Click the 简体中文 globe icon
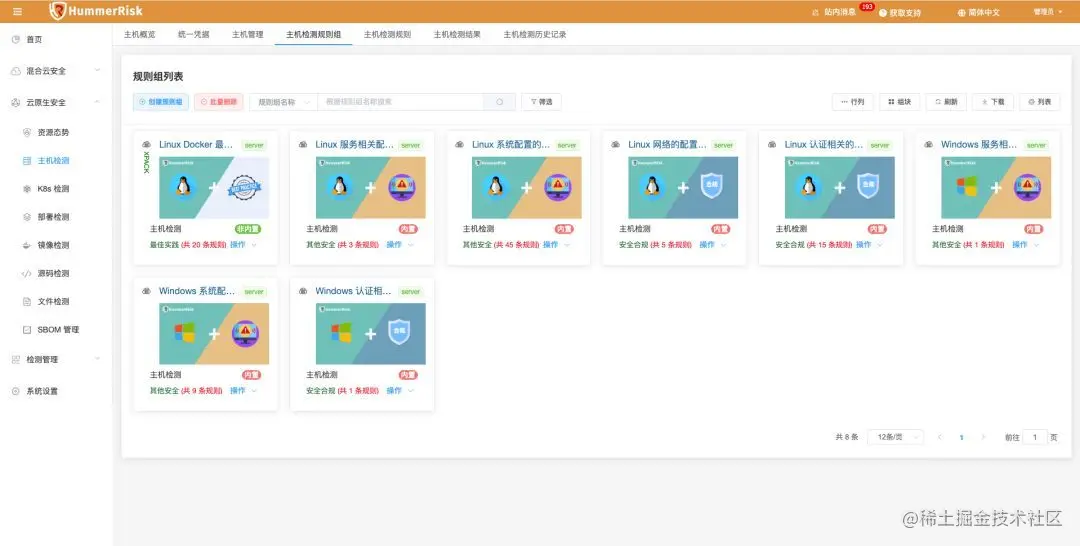Screen dimensions: 1080x546 coord(962,12)
